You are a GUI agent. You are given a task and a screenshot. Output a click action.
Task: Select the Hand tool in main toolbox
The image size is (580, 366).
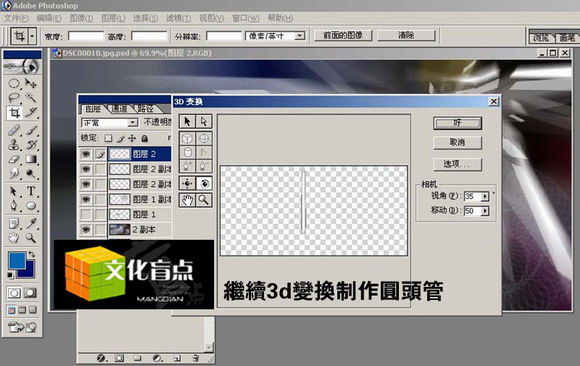point(14,238)
